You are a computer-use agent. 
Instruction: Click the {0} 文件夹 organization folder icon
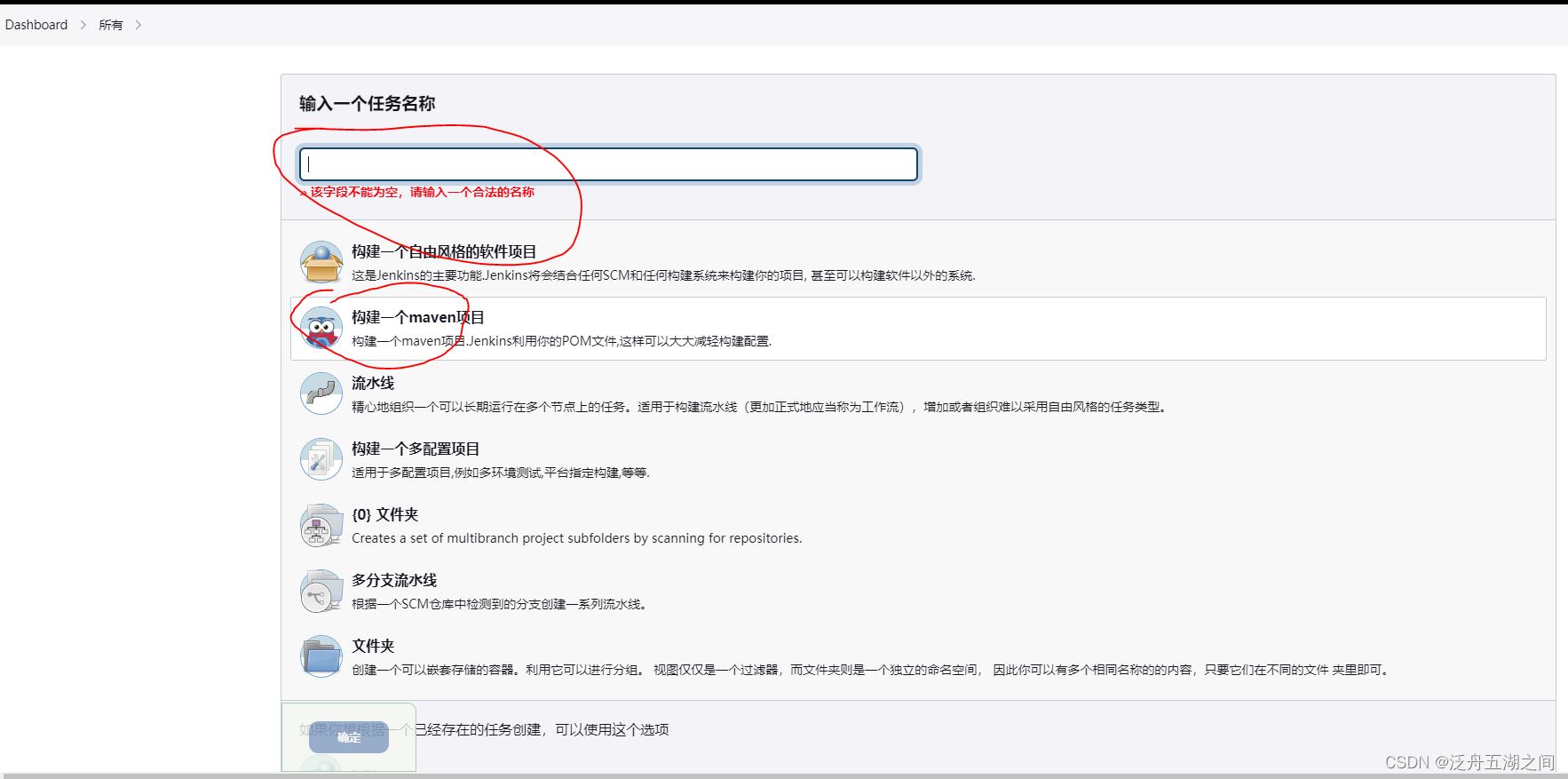point(321,525)
